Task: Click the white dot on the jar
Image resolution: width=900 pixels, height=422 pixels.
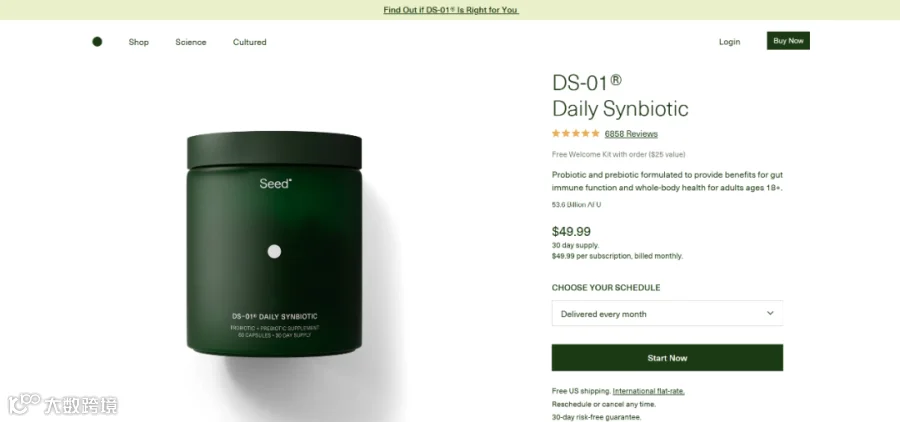Action: click(x=274, y=251)
